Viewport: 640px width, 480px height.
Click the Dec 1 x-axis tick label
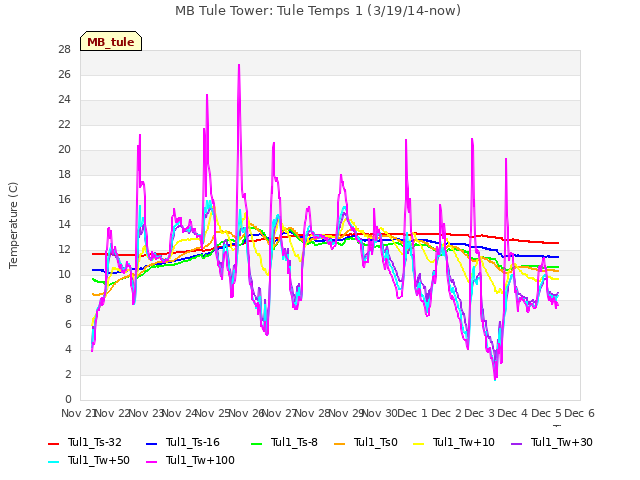point(412,413)
